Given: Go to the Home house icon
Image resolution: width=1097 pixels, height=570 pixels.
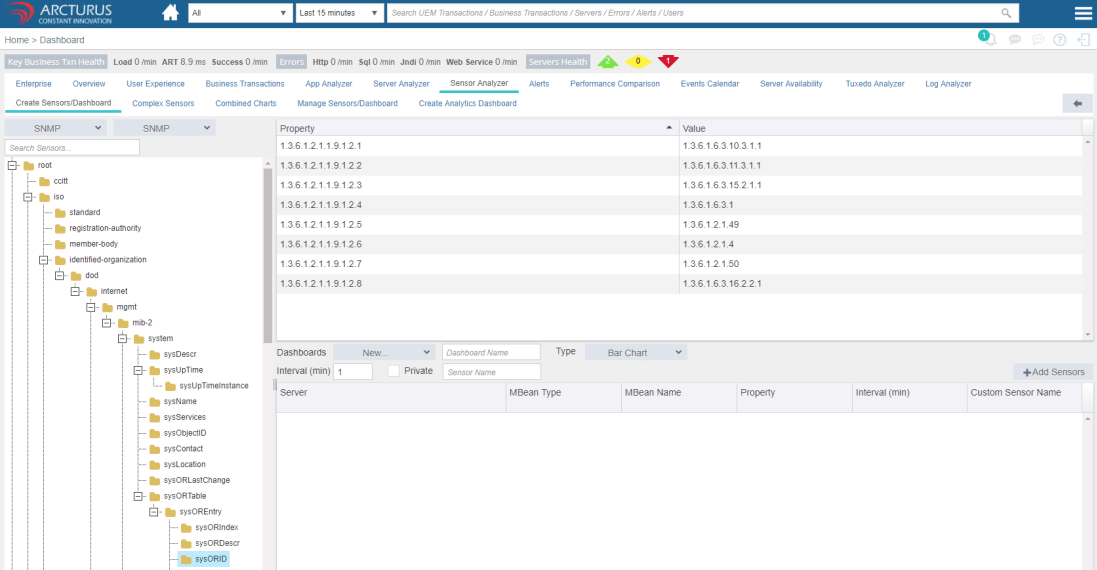Looking at the screenshot, I should 170,13.
